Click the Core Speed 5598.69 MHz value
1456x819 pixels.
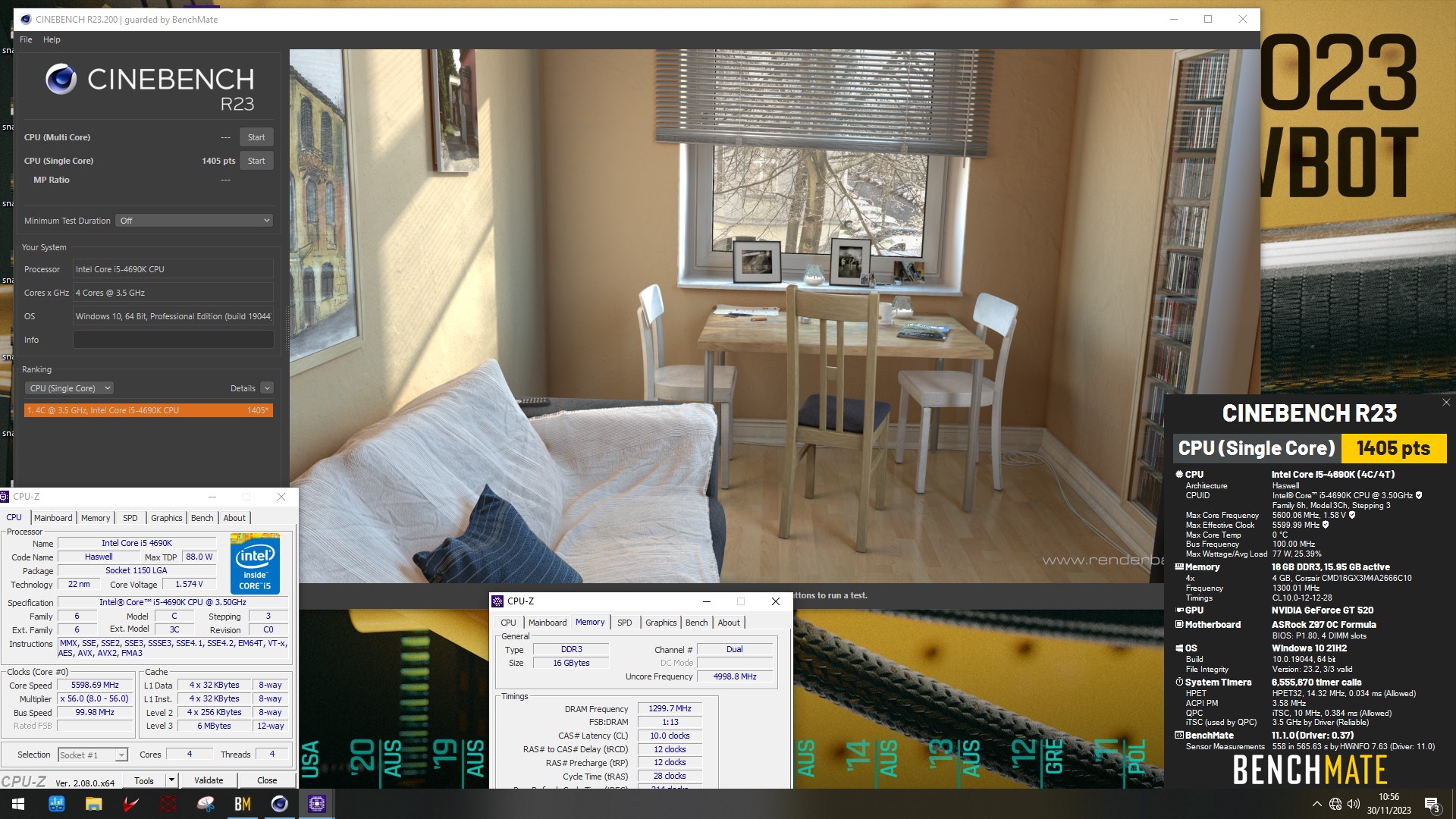[95, 686]
